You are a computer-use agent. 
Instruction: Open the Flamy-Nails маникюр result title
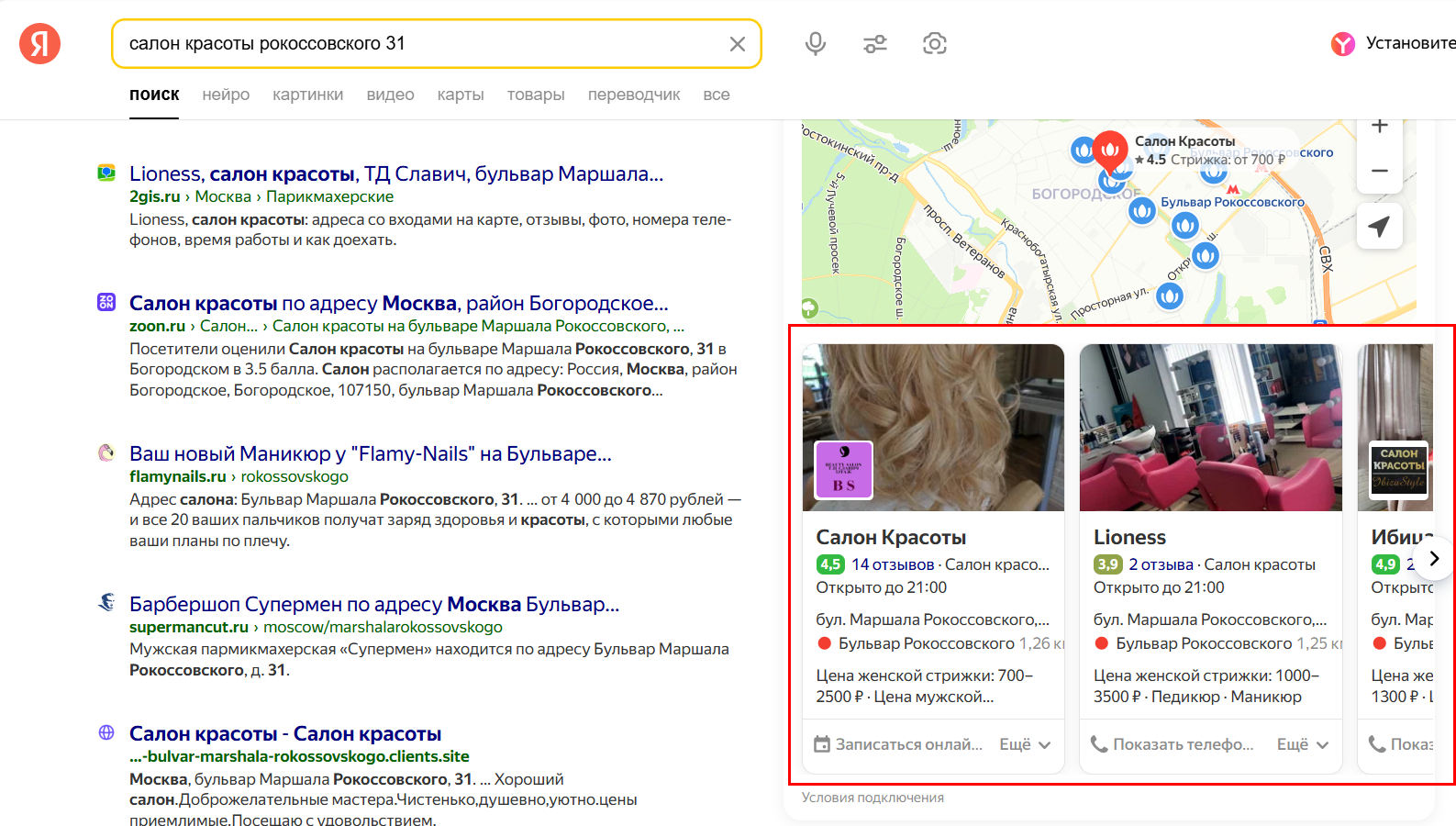click(x=371, y=453)
